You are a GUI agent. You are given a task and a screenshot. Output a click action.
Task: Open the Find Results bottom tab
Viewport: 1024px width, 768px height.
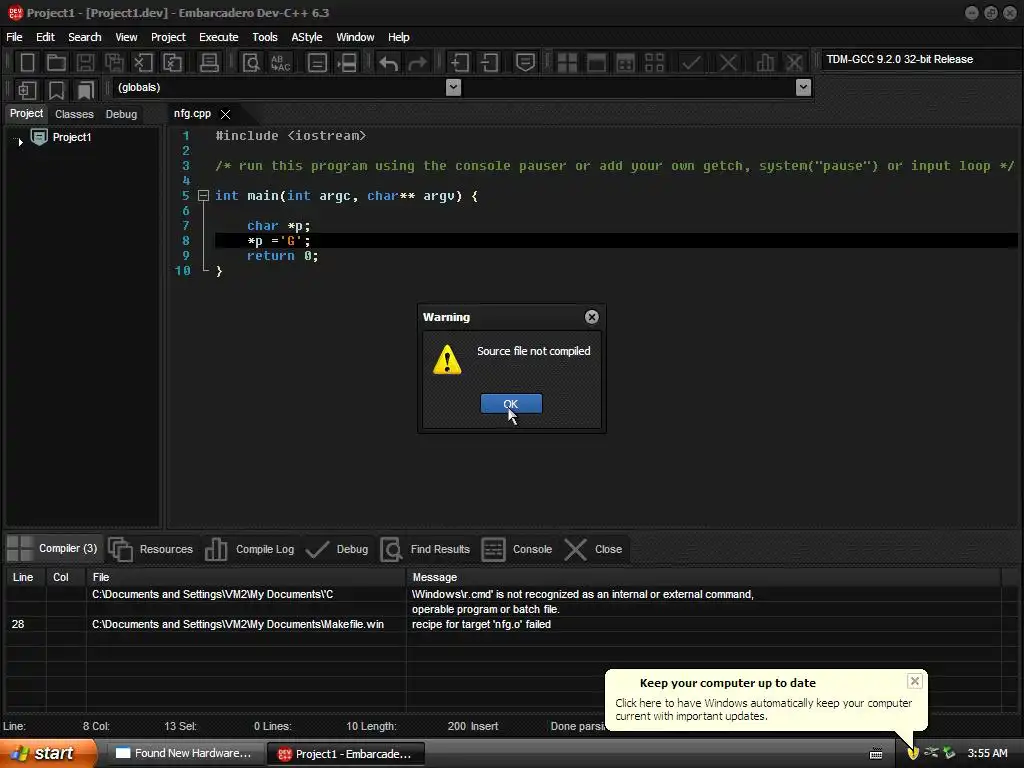[425, 549]
